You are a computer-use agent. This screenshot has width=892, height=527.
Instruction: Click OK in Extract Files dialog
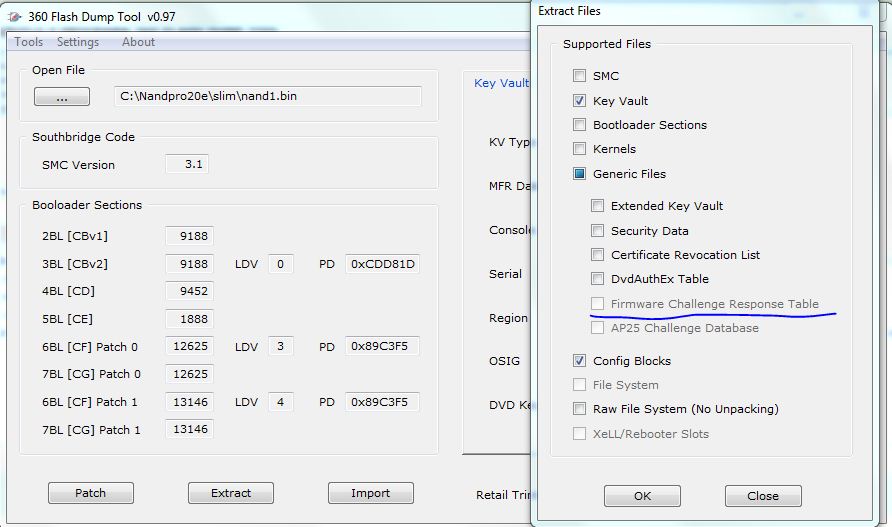tap(642, 496)
